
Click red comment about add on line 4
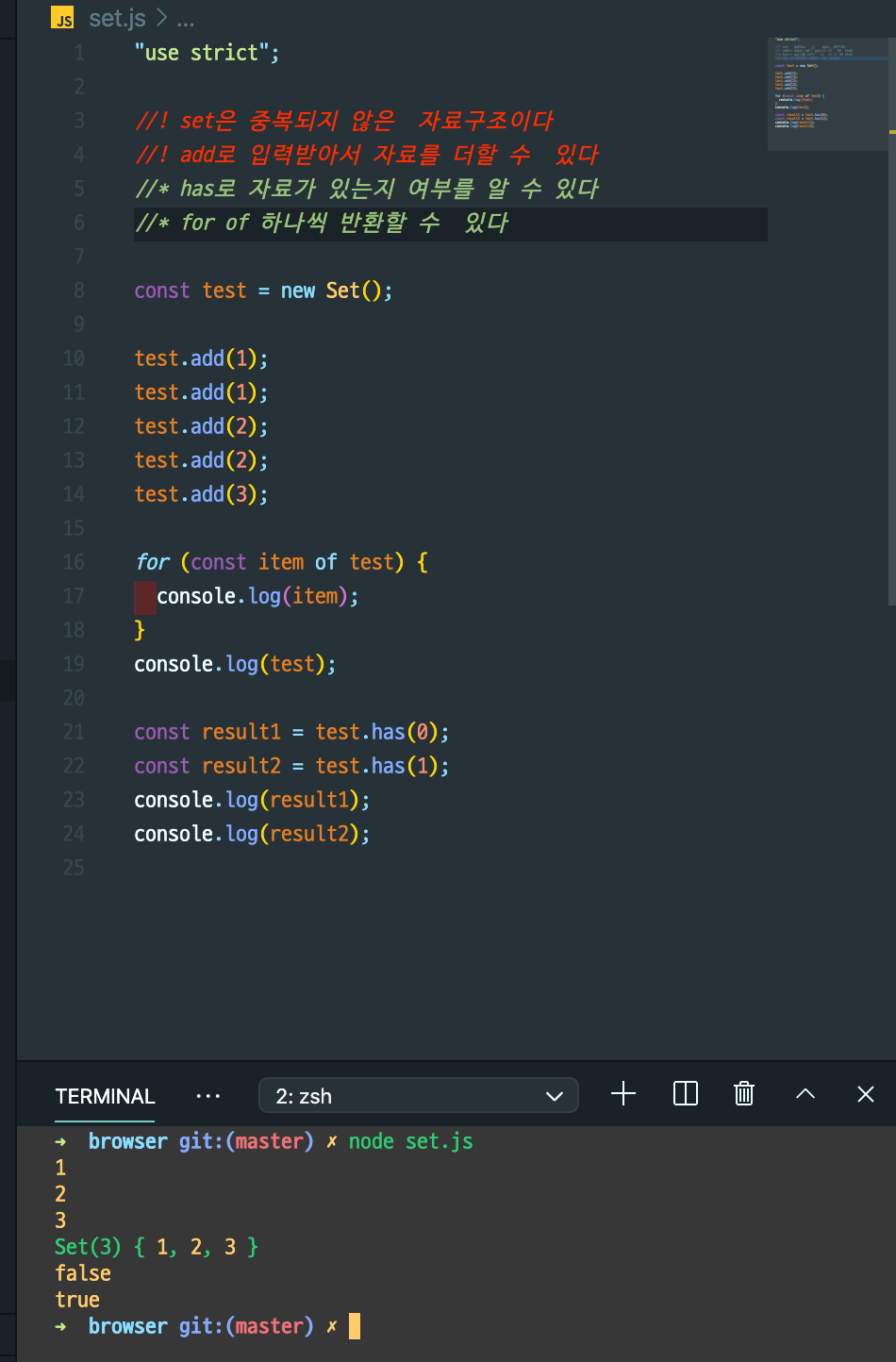[367, 155]
